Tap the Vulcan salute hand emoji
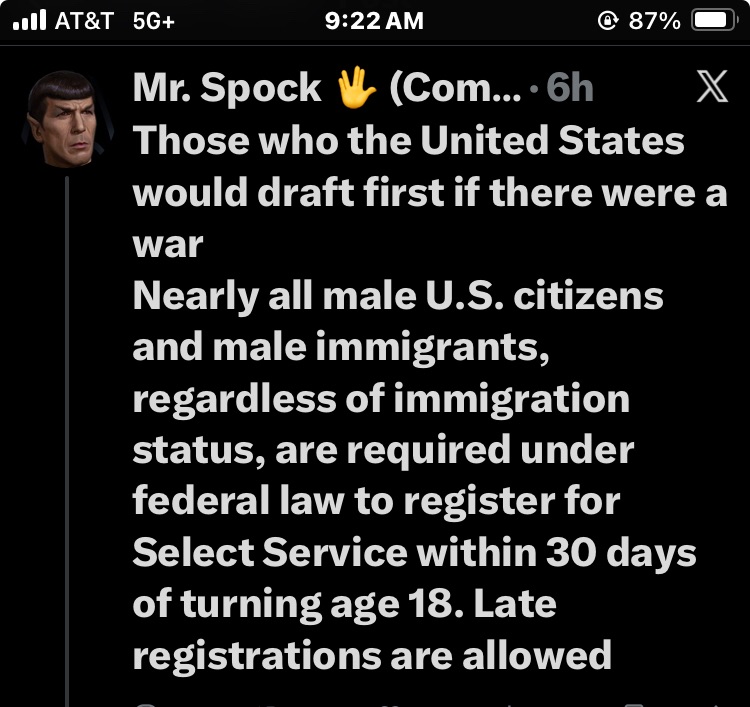This screenshot has width=750, height=707. [355, 89]
